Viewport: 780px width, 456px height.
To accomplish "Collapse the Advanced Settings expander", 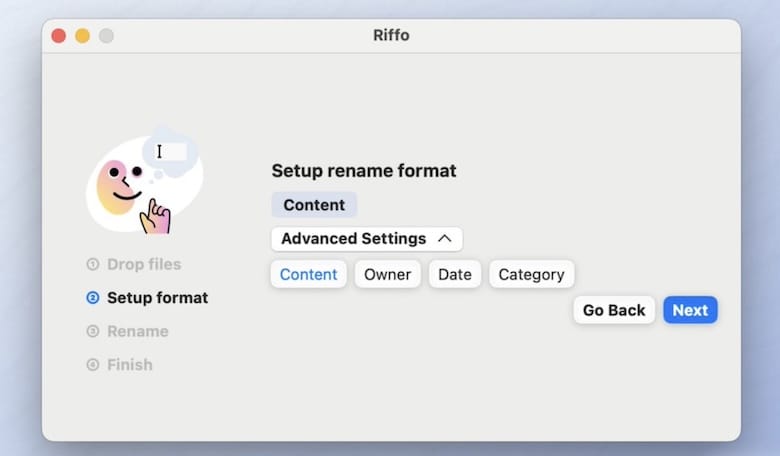I will pos(367,239).
